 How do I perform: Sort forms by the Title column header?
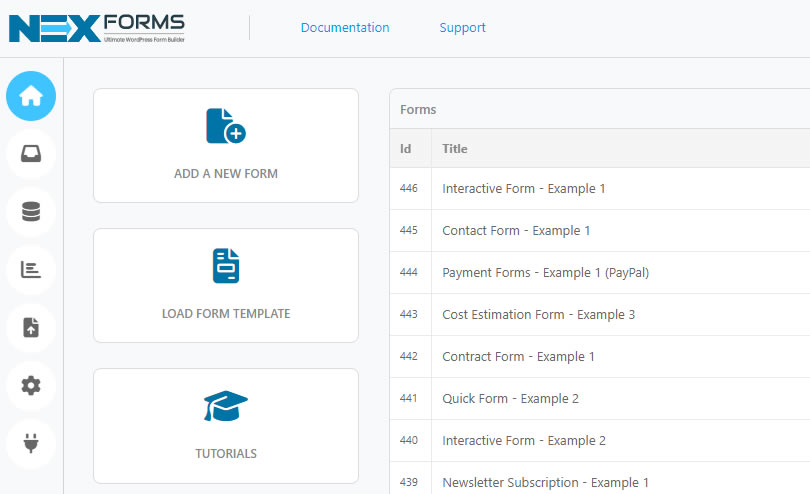455,149
